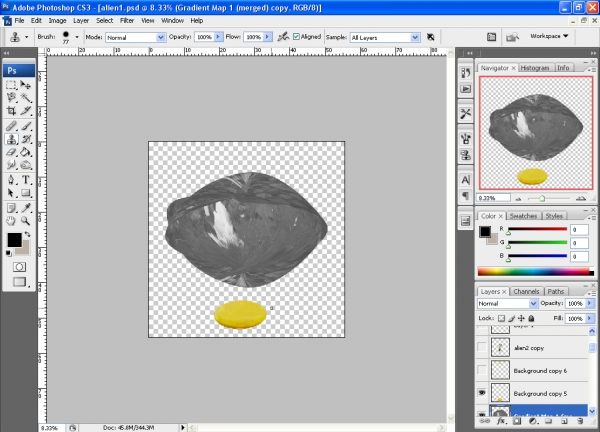
Task: Select the Zoom tool
Action: pos(26,221)
